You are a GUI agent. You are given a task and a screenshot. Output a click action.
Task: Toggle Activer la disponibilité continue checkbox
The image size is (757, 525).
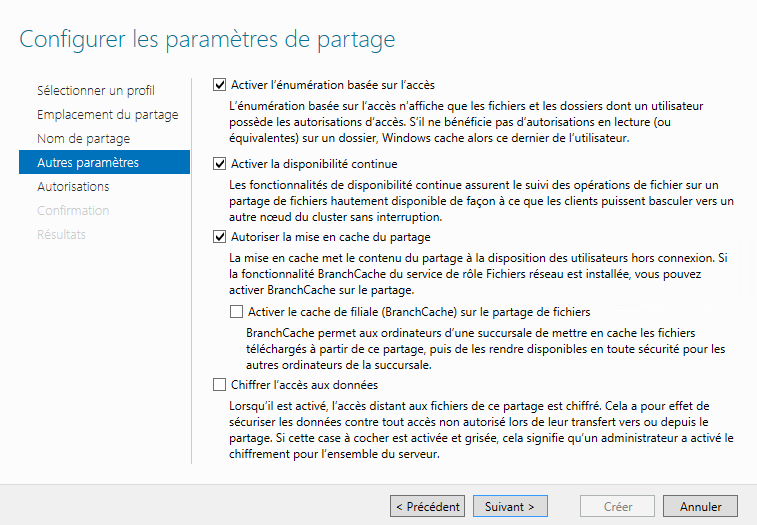click(x=219, y=164)
